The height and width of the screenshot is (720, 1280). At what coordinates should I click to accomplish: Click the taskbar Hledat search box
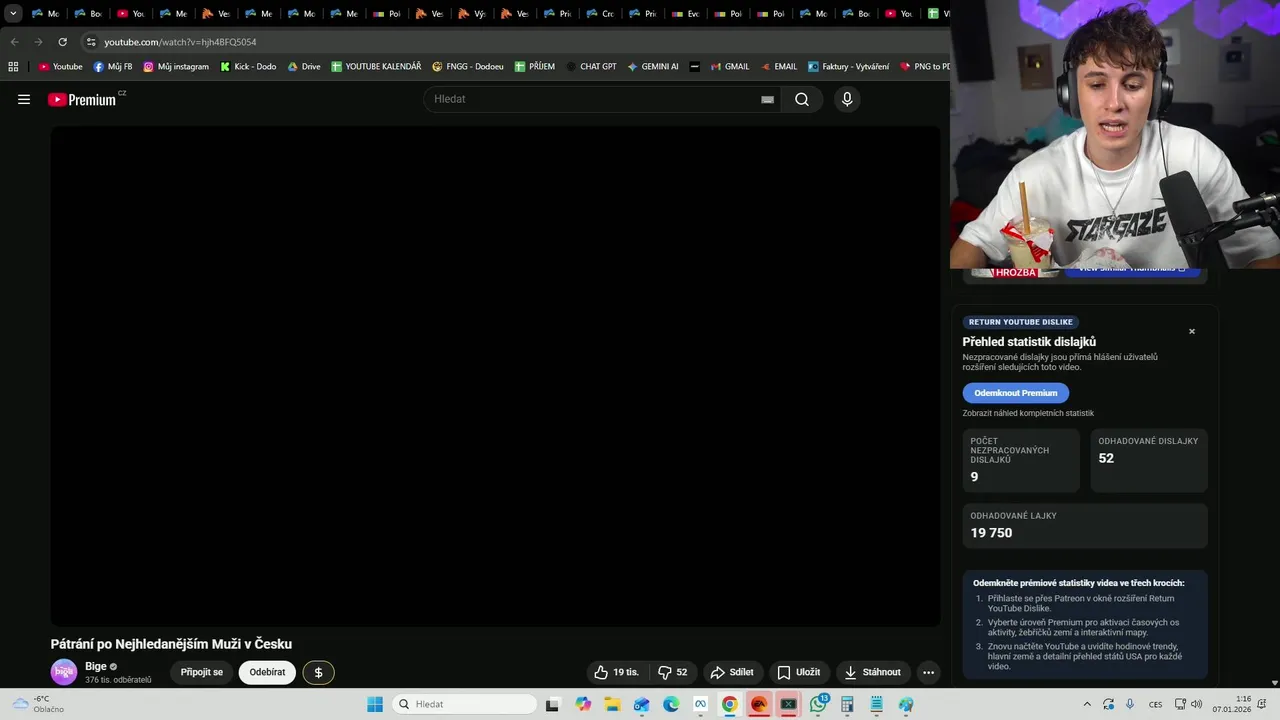(464, 704)
